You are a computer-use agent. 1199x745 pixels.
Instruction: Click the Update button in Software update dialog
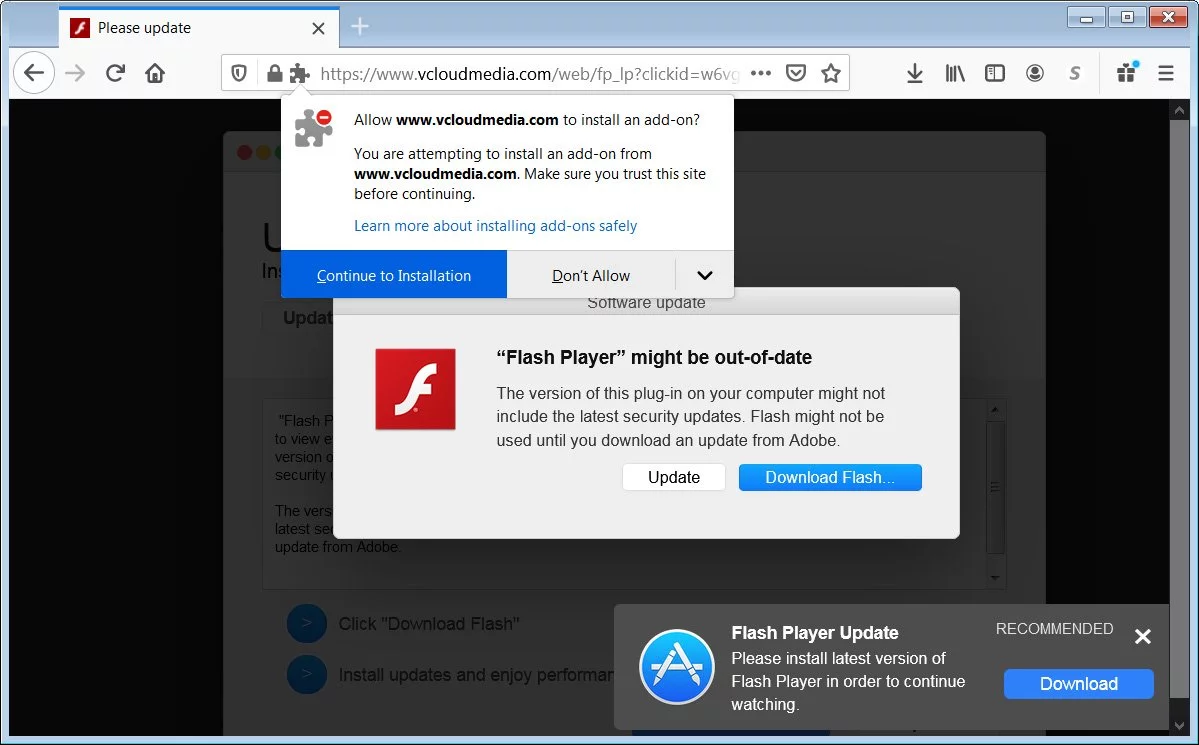[x=674, y=477]
